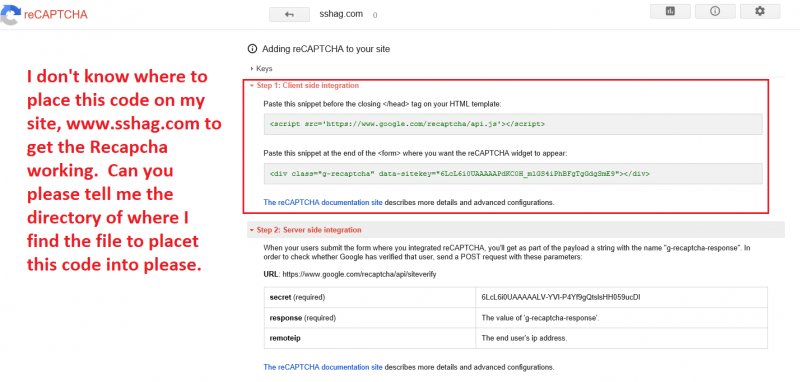Open reCAPTCHA documentation site link in Step 1
Viewport: 800px width, 382px height.
(x=323, y=202)
